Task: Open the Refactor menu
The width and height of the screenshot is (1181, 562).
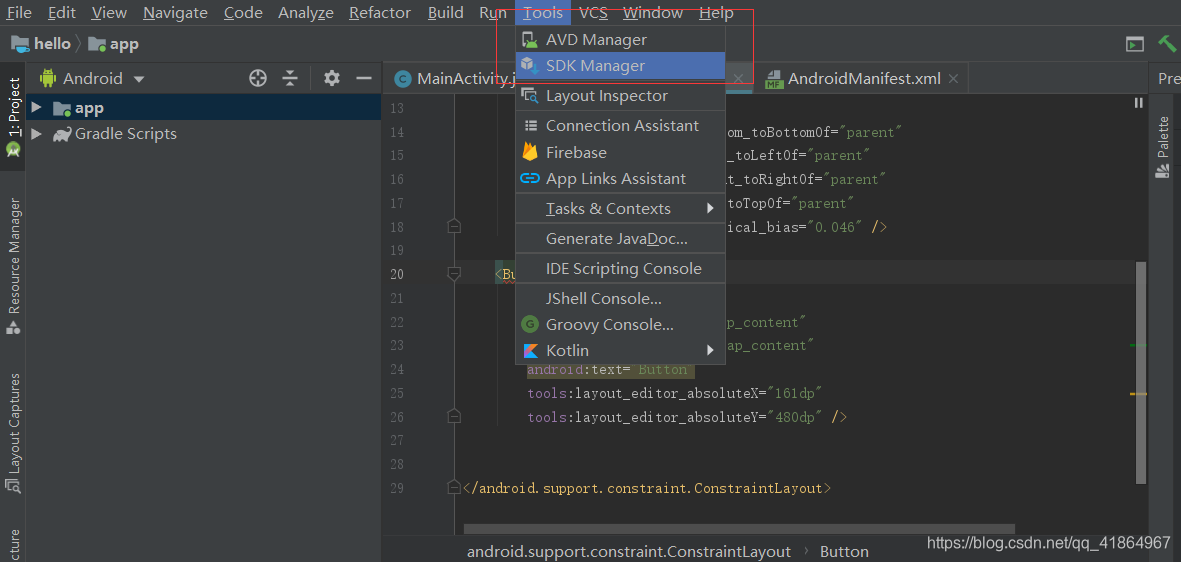Action: click(380, 13)
